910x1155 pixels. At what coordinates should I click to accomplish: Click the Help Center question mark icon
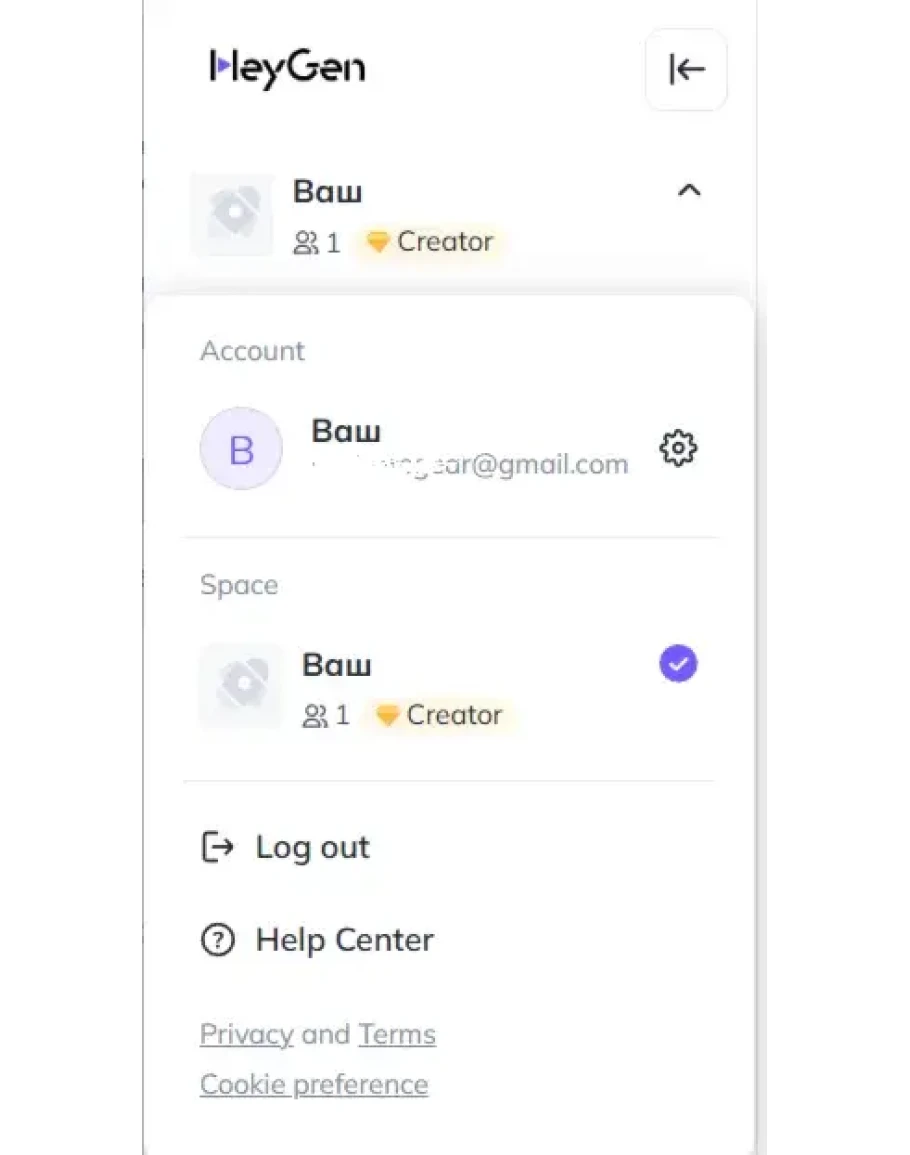[x=217, y=940]
